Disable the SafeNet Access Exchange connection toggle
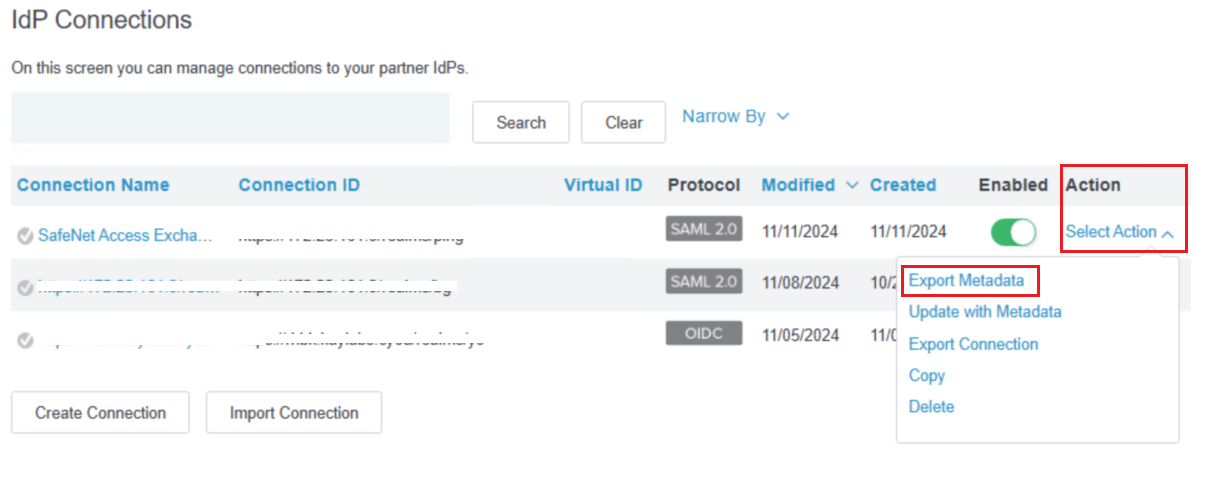 point(1014,232)
